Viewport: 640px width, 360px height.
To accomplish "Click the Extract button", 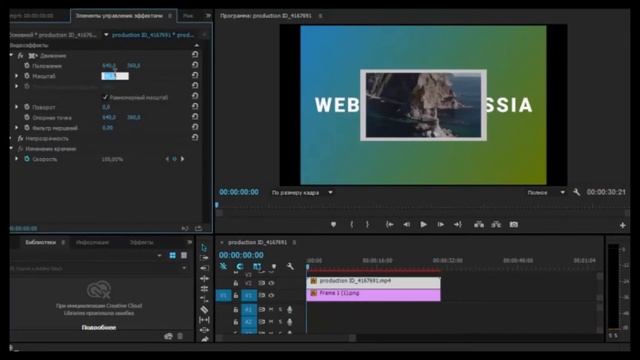I will (496, 224).
